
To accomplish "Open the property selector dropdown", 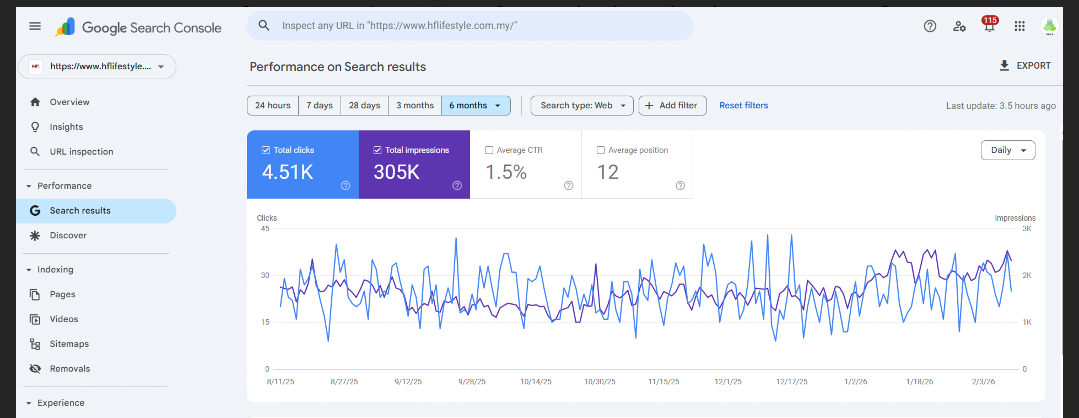I will point(97,66).
